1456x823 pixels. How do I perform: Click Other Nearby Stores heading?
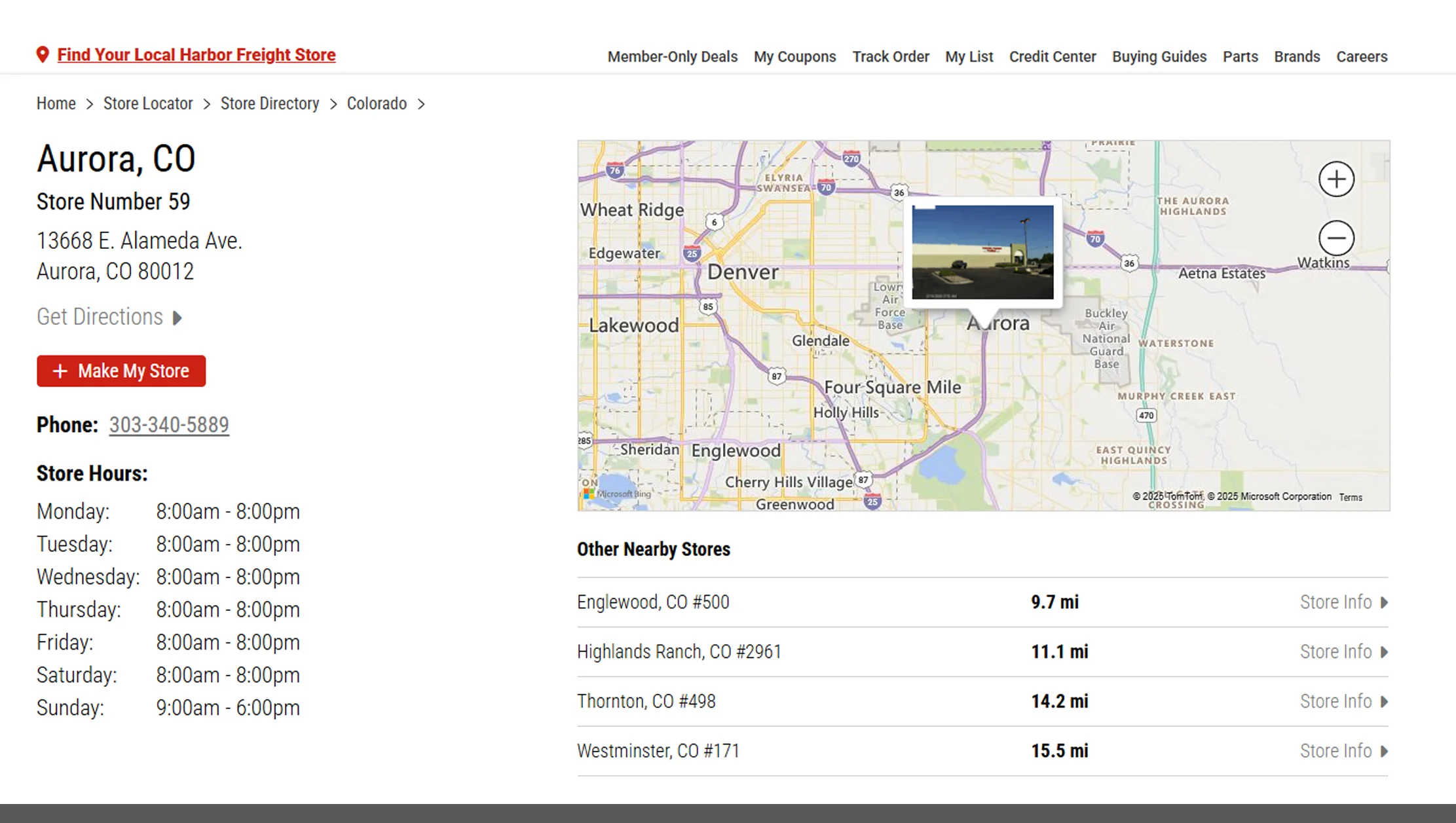click(654, 549)
